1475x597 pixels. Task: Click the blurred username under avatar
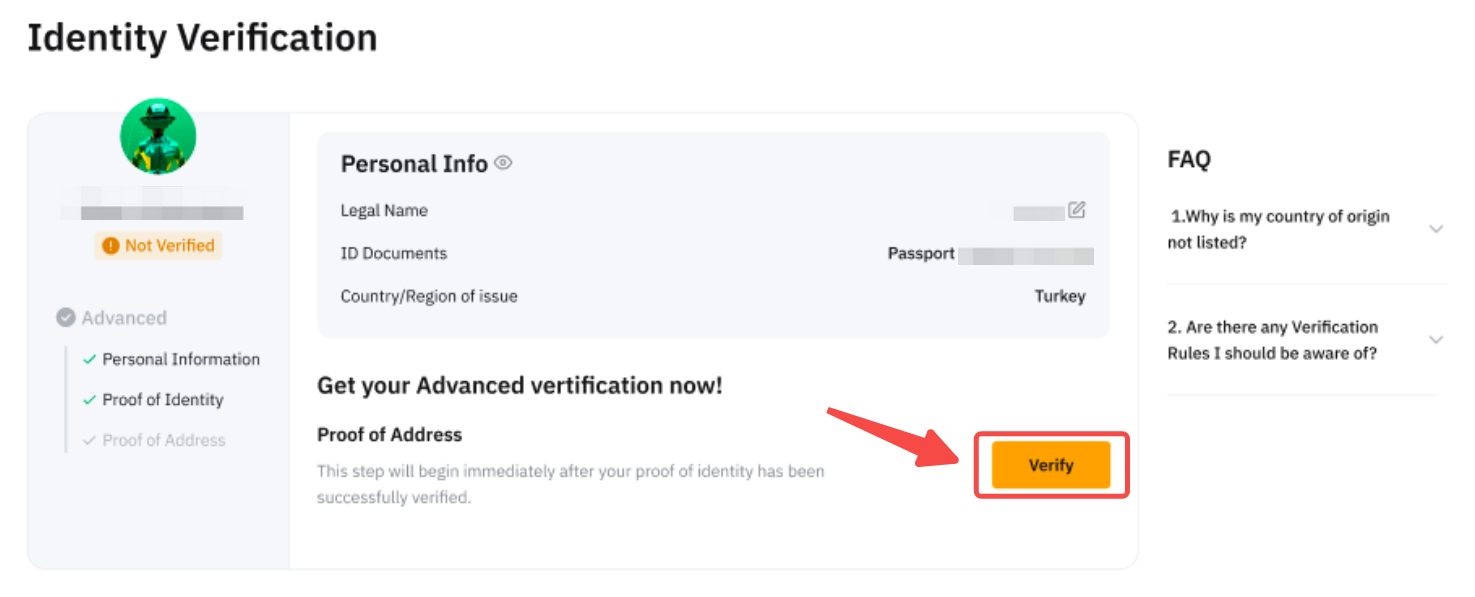[160, 212]
